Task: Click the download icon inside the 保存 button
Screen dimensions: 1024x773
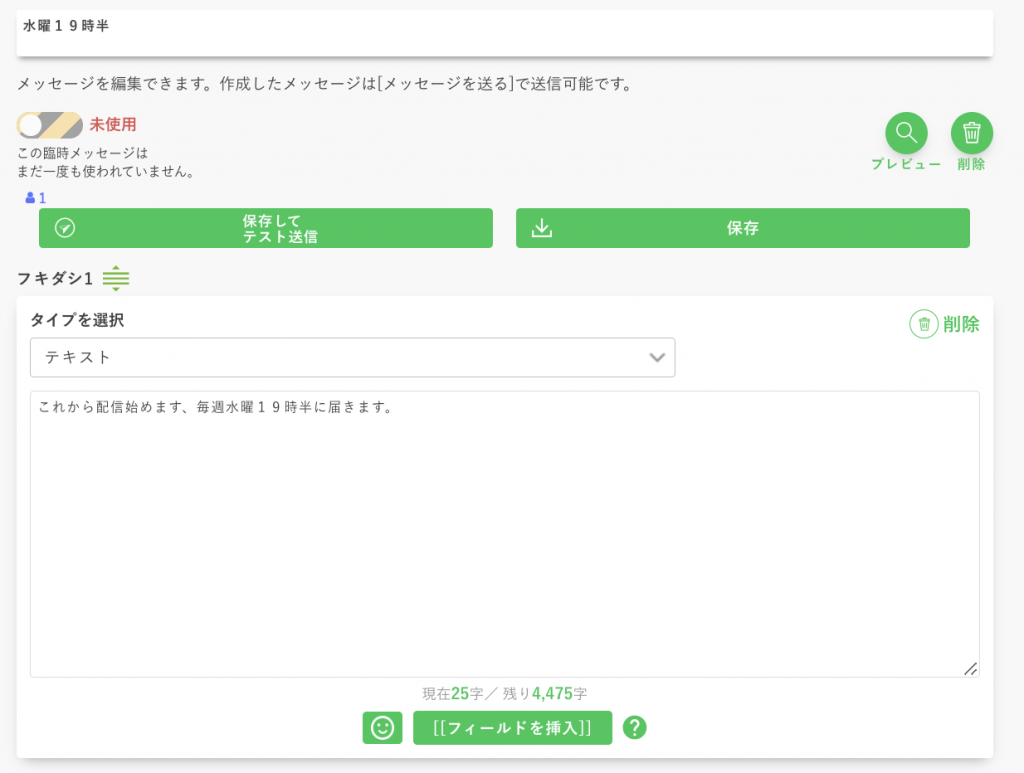Action: pyautogui.click(x=541, y=227)
